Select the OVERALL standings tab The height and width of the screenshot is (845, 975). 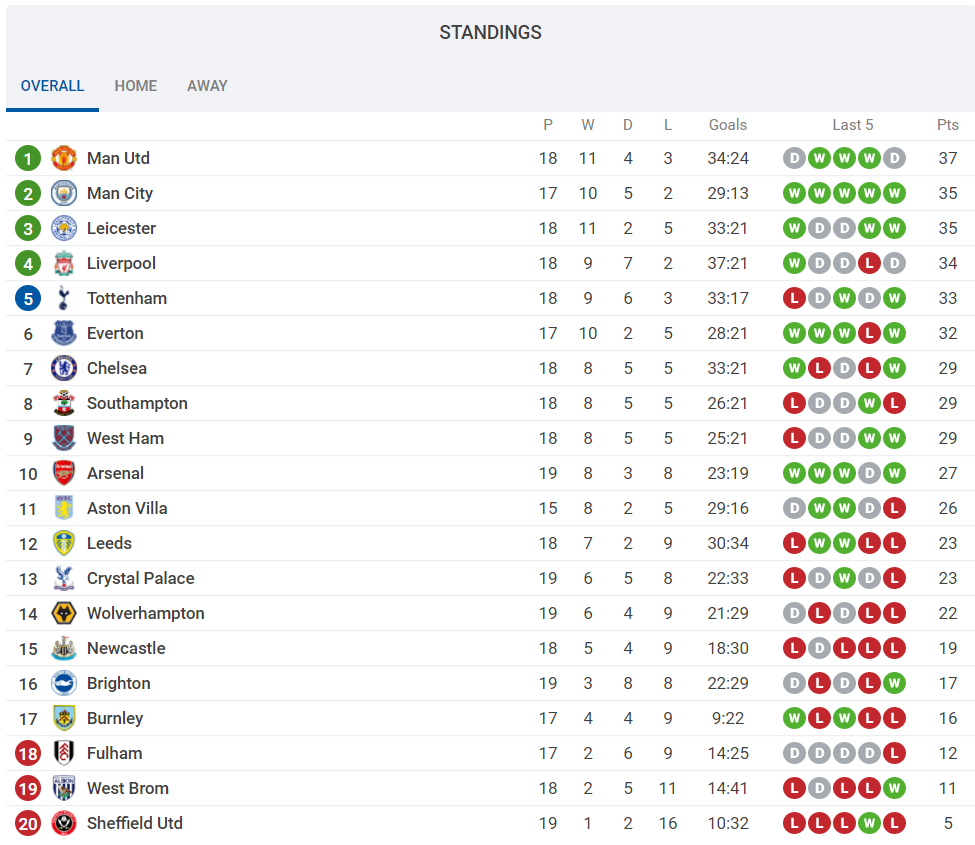(52, 86)
